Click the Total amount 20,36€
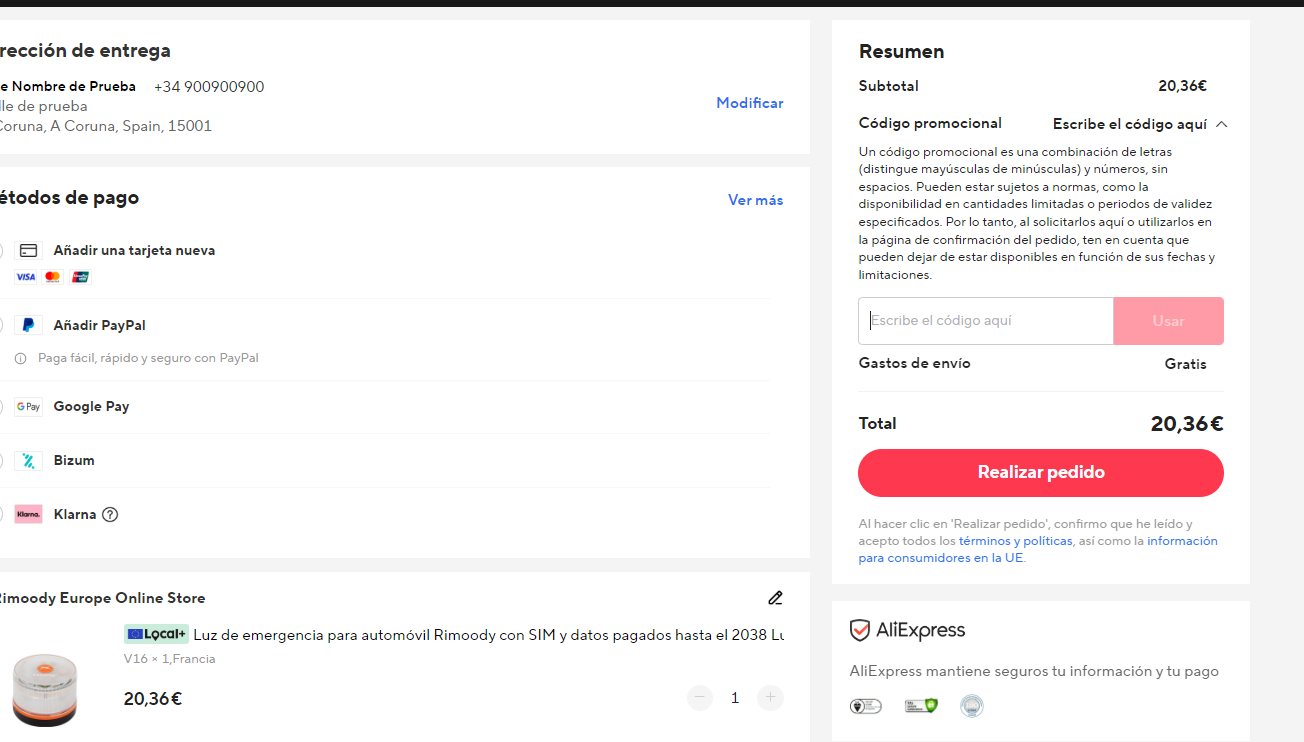Image resolution: width=1304 pixels, height=742 pixels. [1187, 424]
